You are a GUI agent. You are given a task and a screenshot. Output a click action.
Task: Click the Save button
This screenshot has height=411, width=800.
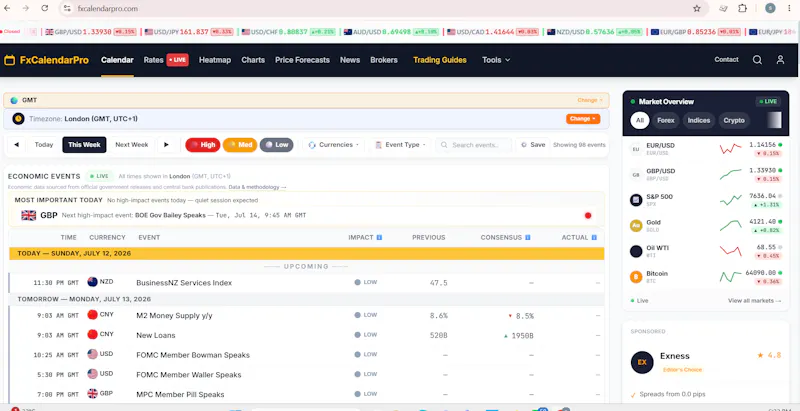[x=533, y=145]
